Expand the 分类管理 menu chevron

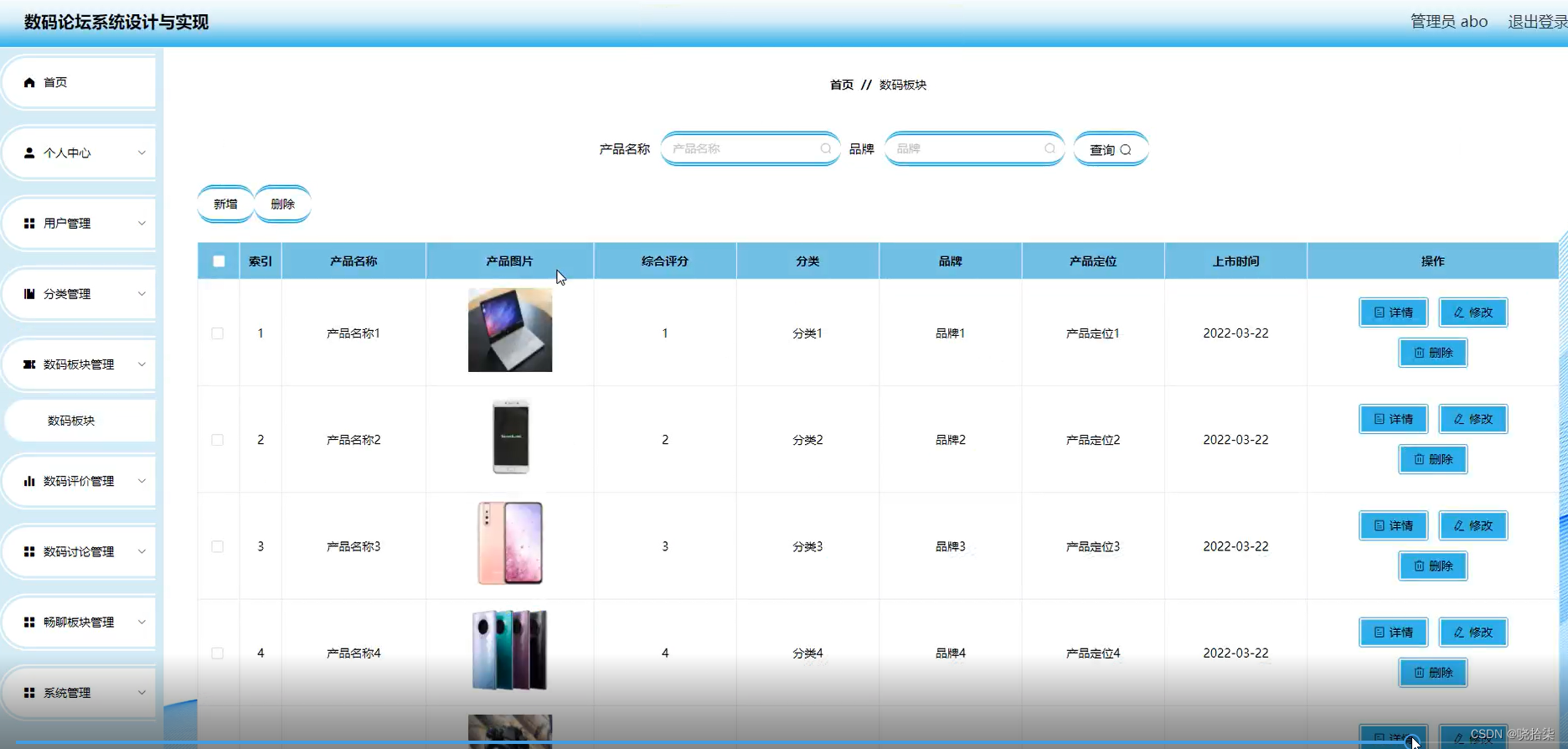coord(142,293)
